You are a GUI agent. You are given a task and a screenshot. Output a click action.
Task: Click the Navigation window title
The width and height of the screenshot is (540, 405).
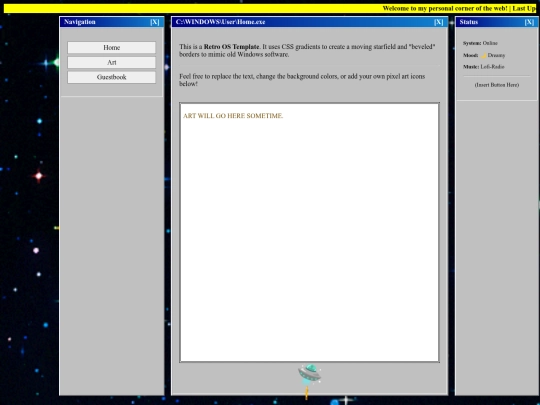coord(80,22)
